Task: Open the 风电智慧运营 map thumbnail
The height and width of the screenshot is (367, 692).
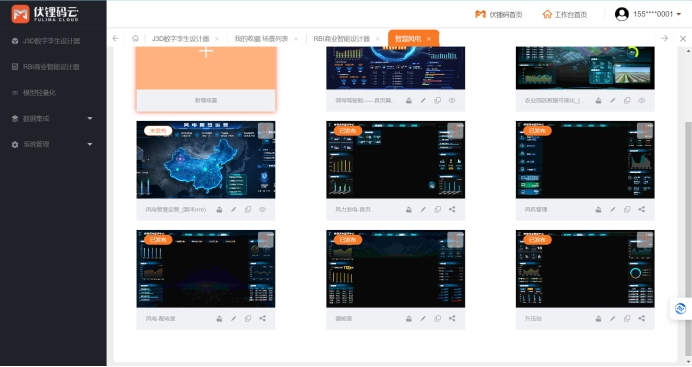Action: pos(206,160)
